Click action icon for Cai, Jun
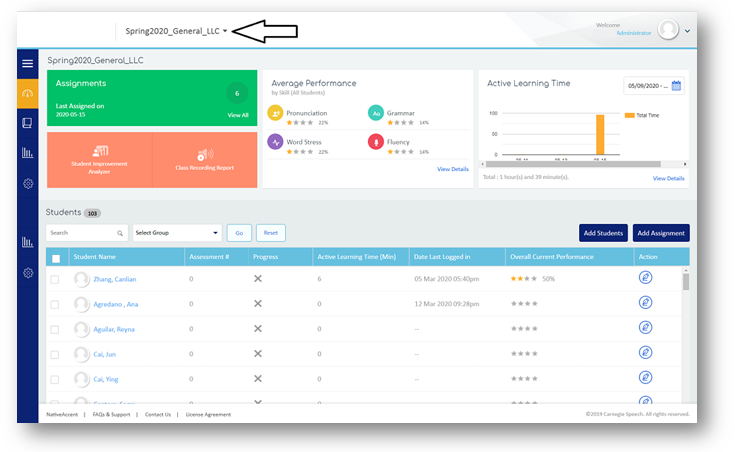 click(x=645, y=352)
